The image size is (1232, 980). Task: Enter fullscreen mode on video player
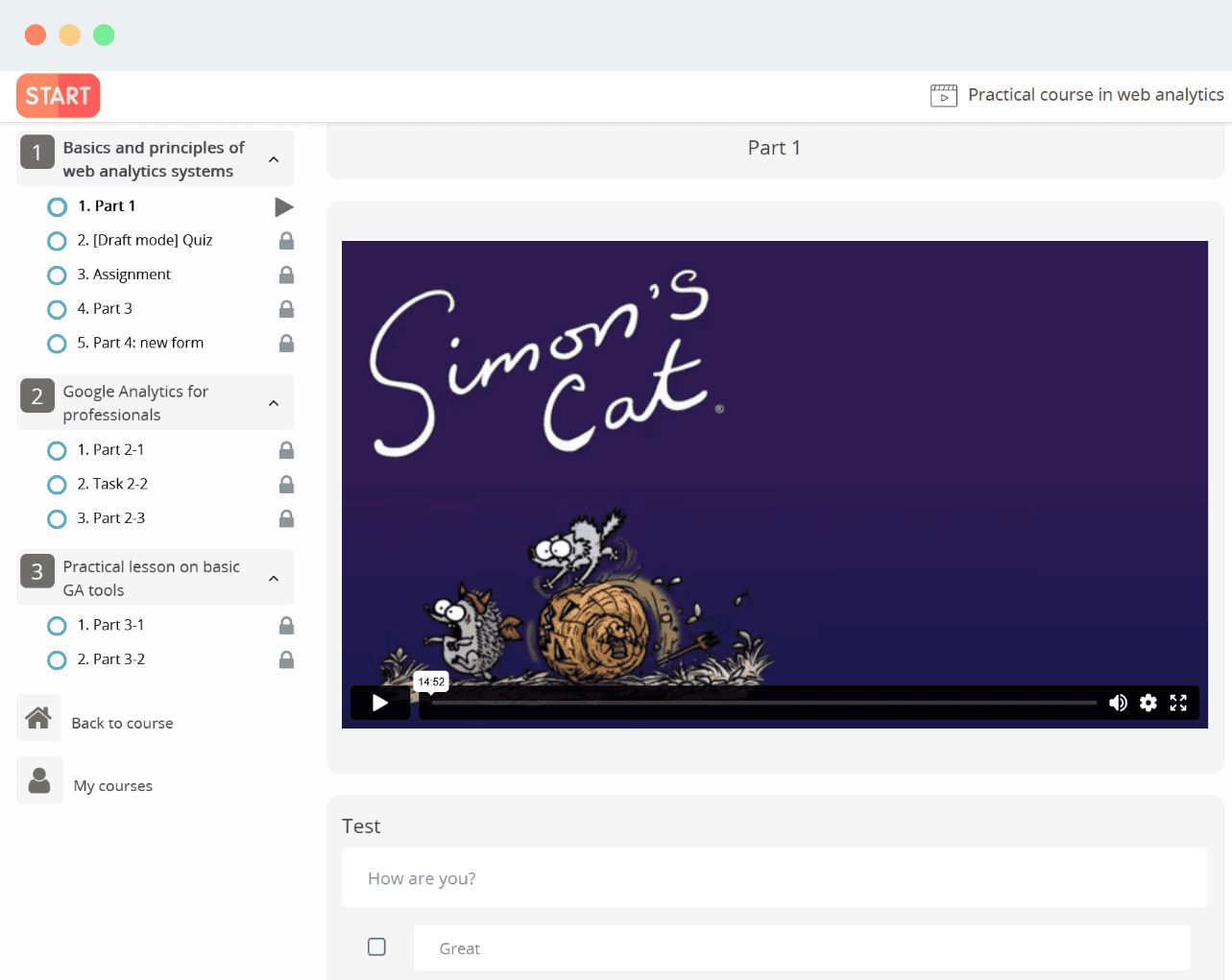point(1178,703)
